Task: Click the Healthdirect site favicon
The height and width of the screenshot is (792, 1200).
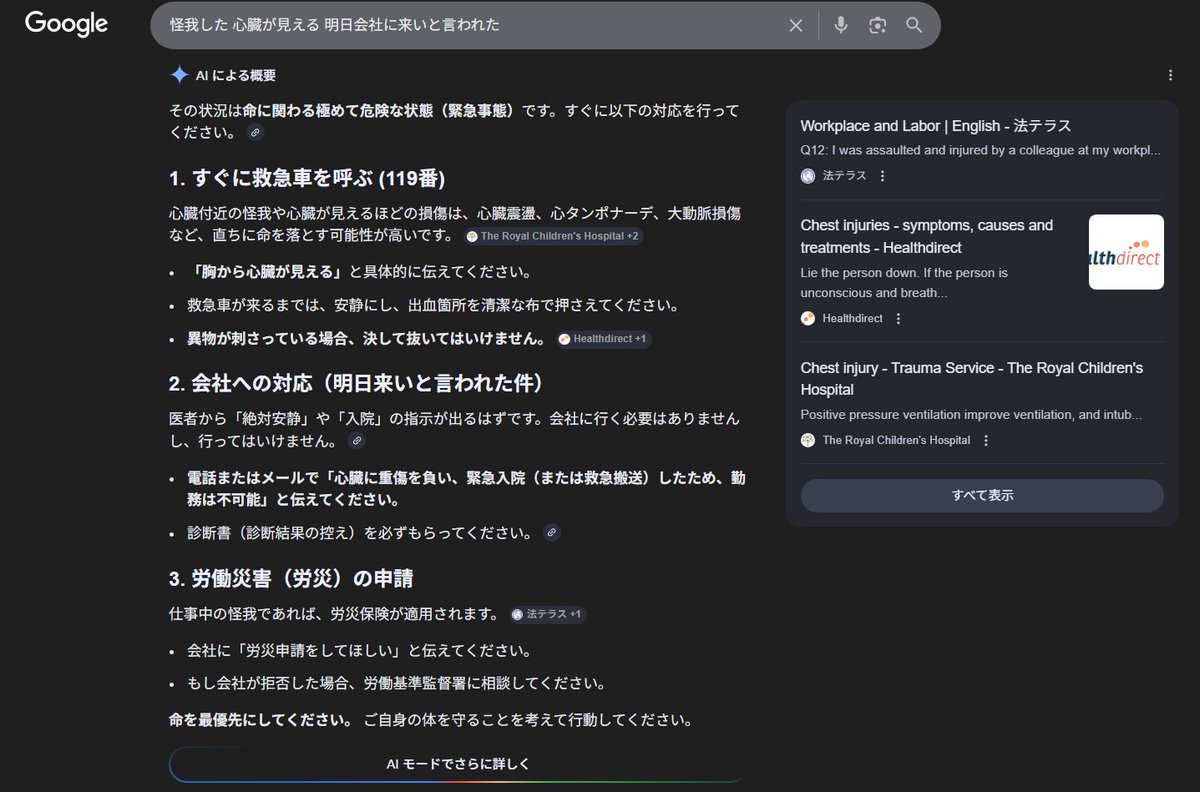Action: click(808, 318)
